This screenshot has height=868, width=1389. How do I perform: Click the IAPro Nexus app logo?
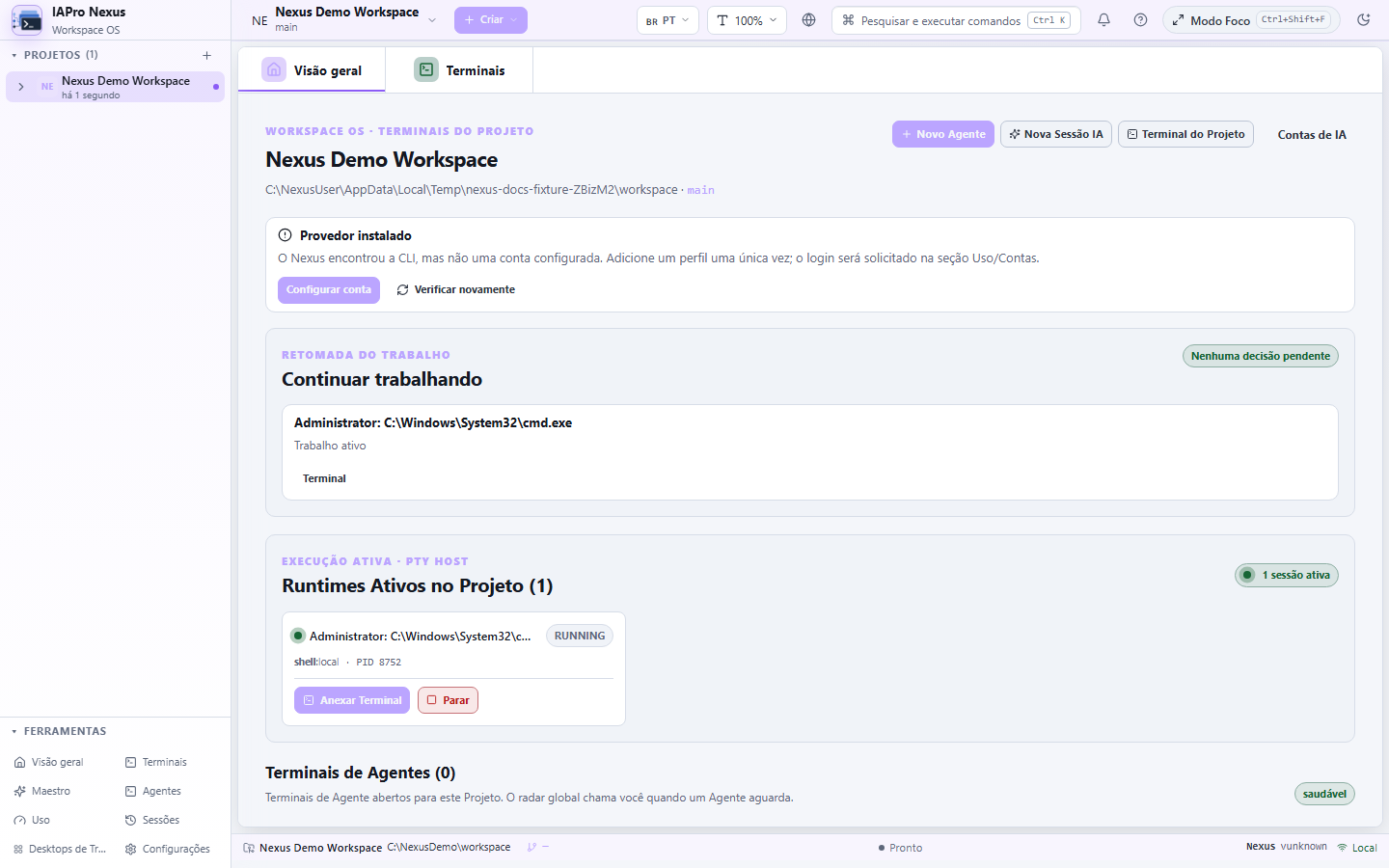[x=27, y=20]
